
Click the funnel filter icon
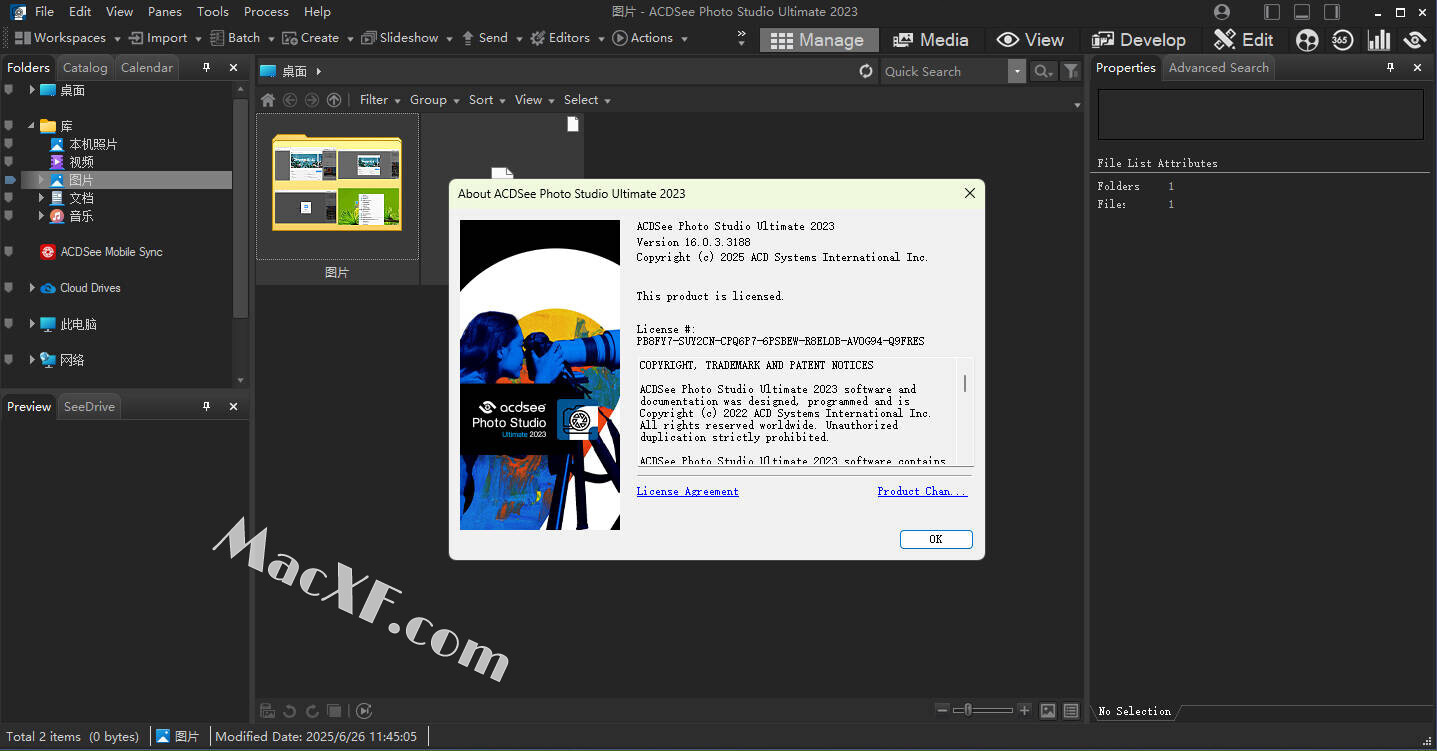coord(1071,71)
